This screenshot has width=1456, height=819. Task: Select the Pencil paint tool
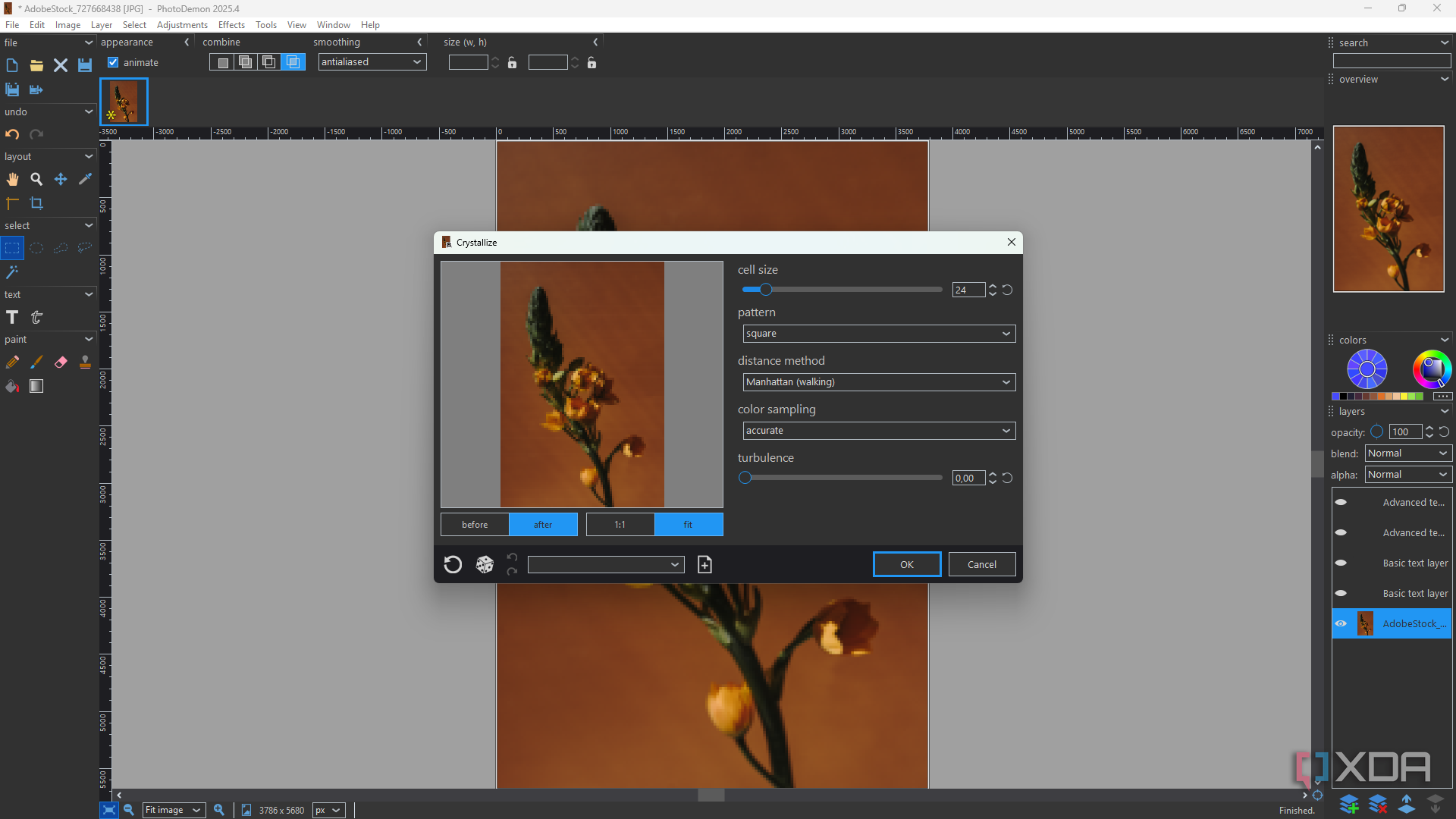(x=12, y=362)
